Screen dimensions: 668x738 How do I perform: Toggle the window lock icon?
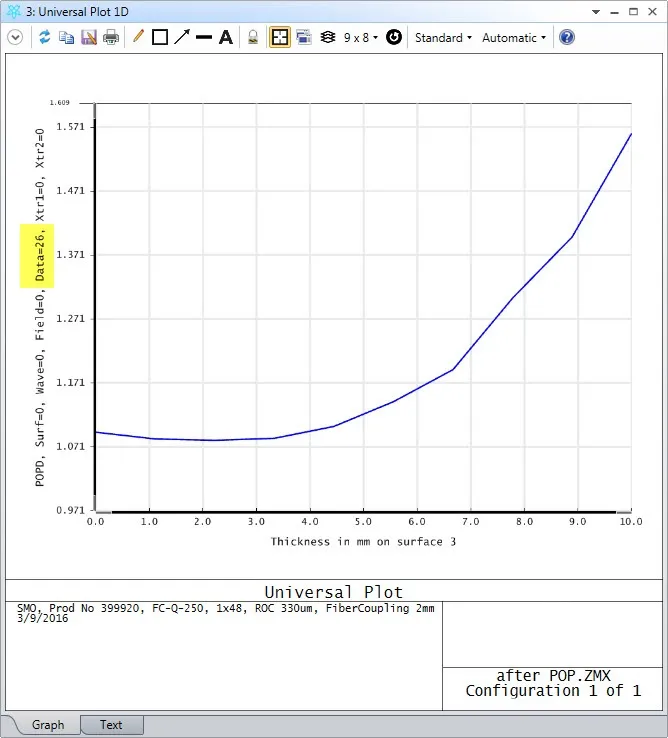[253, 37]
